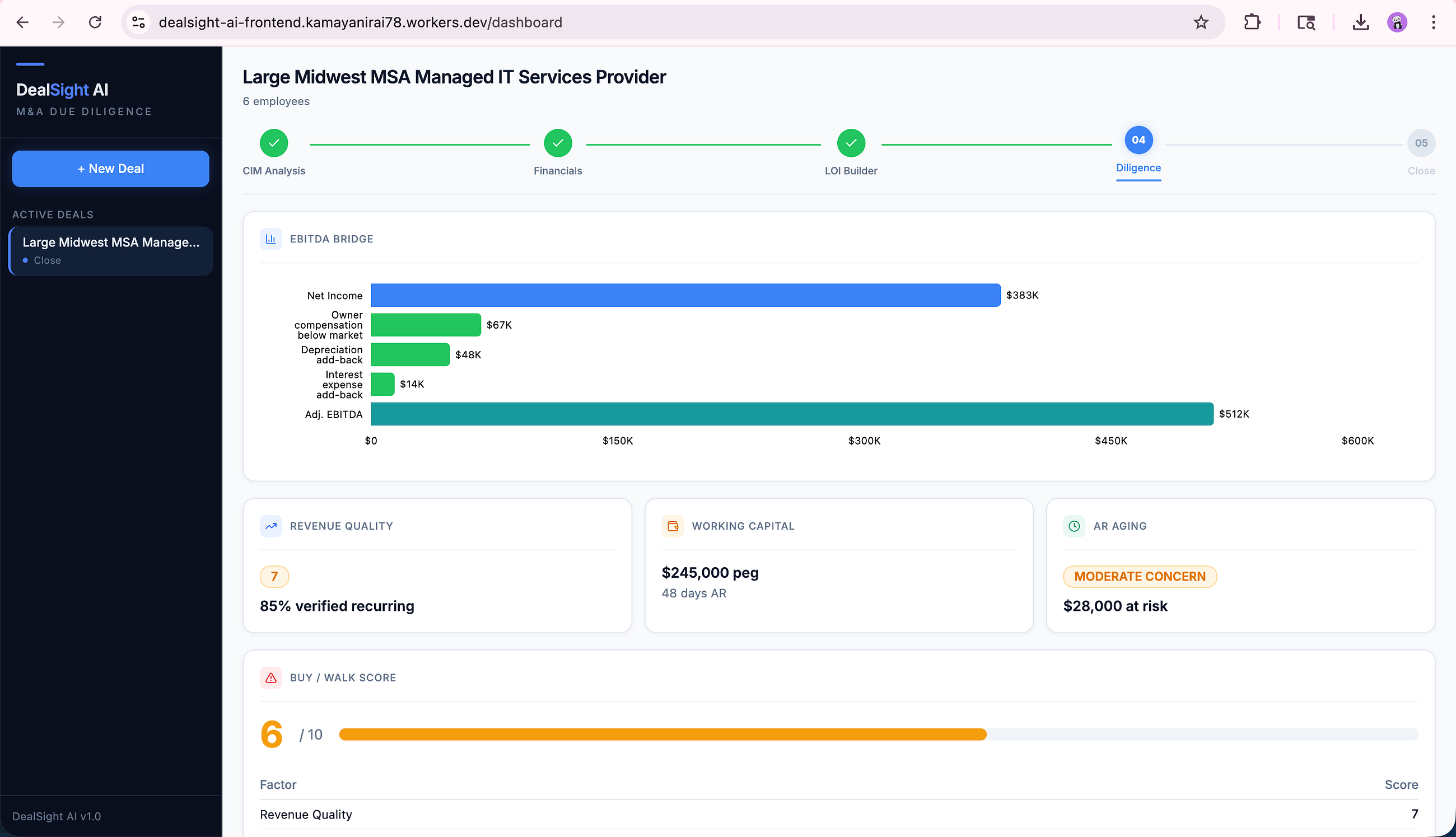The height and width of the screenshot is (837, 1456).
Task: Click the LOI Builder step checkmark
Action: (x=851, y=143)
